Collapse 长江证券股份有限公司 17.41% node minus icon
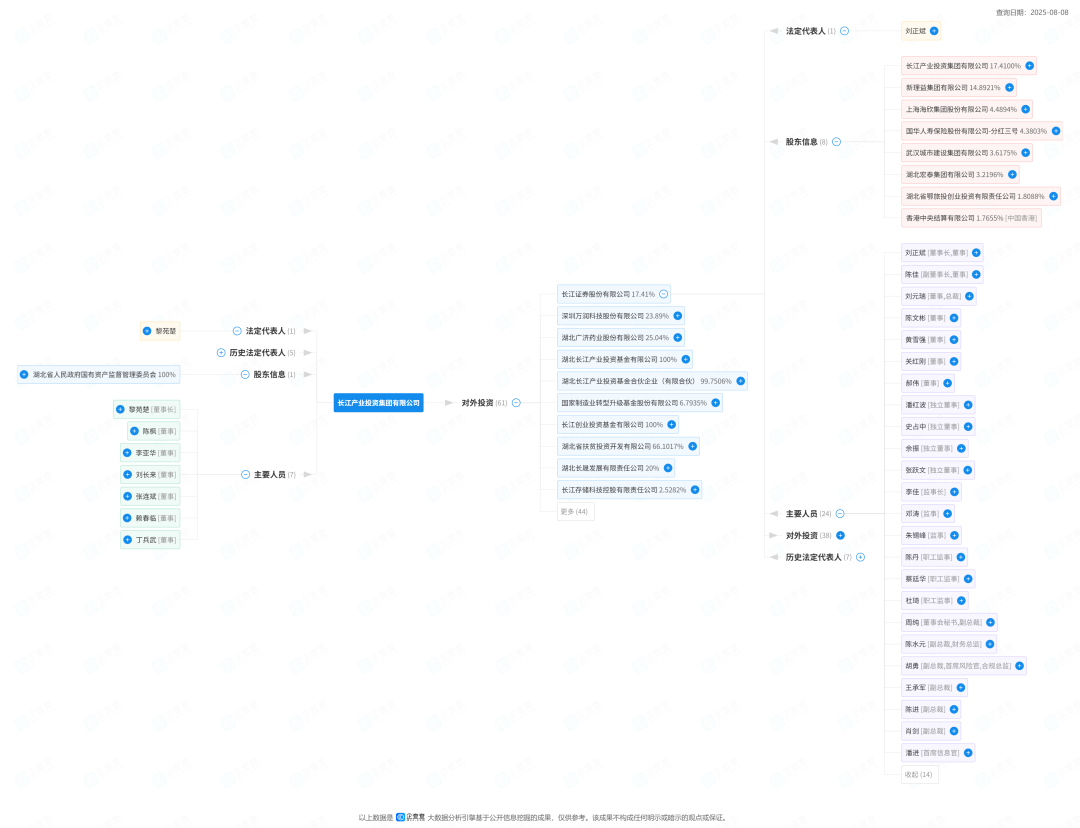The width and height of the screenshot is (1080, 828). 663,294
